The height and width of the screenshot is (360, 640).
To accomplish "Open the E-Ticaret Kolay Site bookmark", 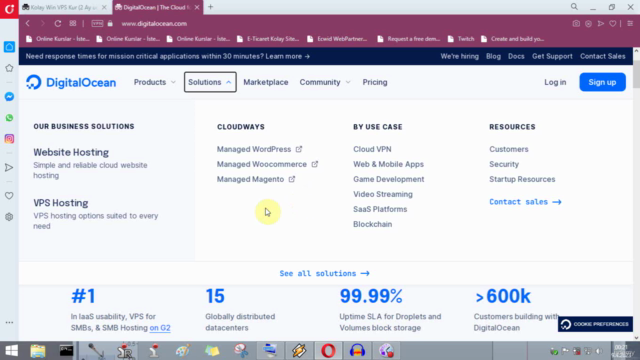I will pyautogui.click(x=268, y=39).
